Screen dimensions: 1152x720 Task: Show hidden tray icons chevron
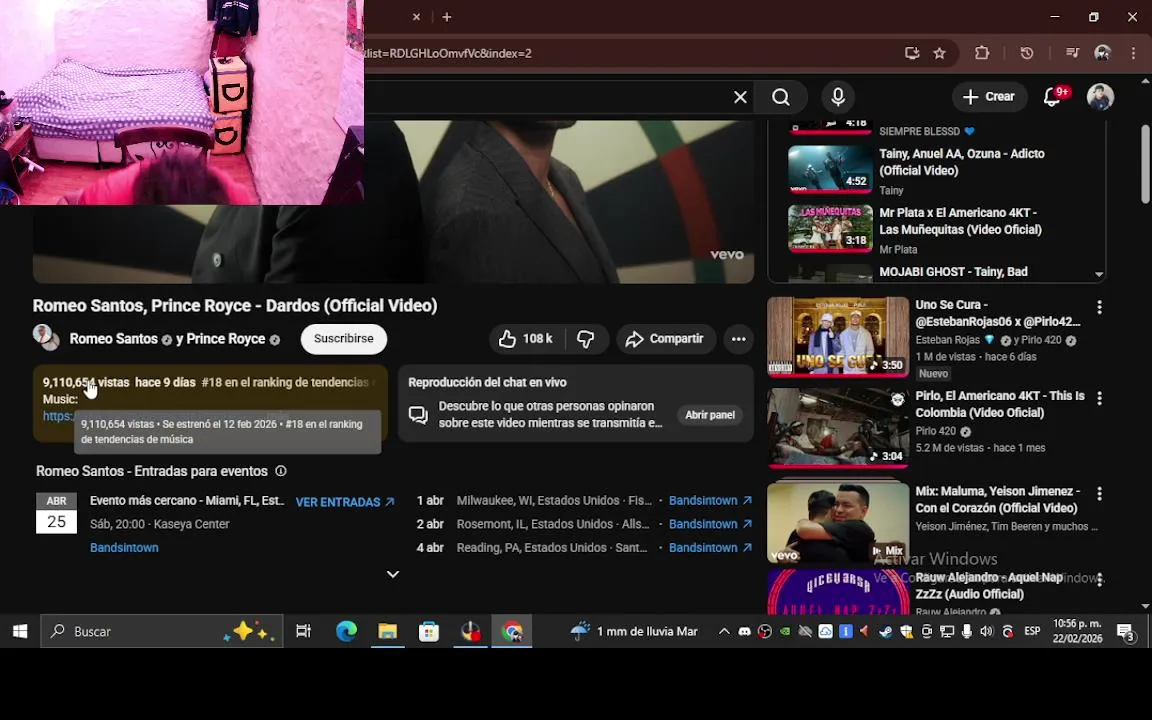pos(724,631)
